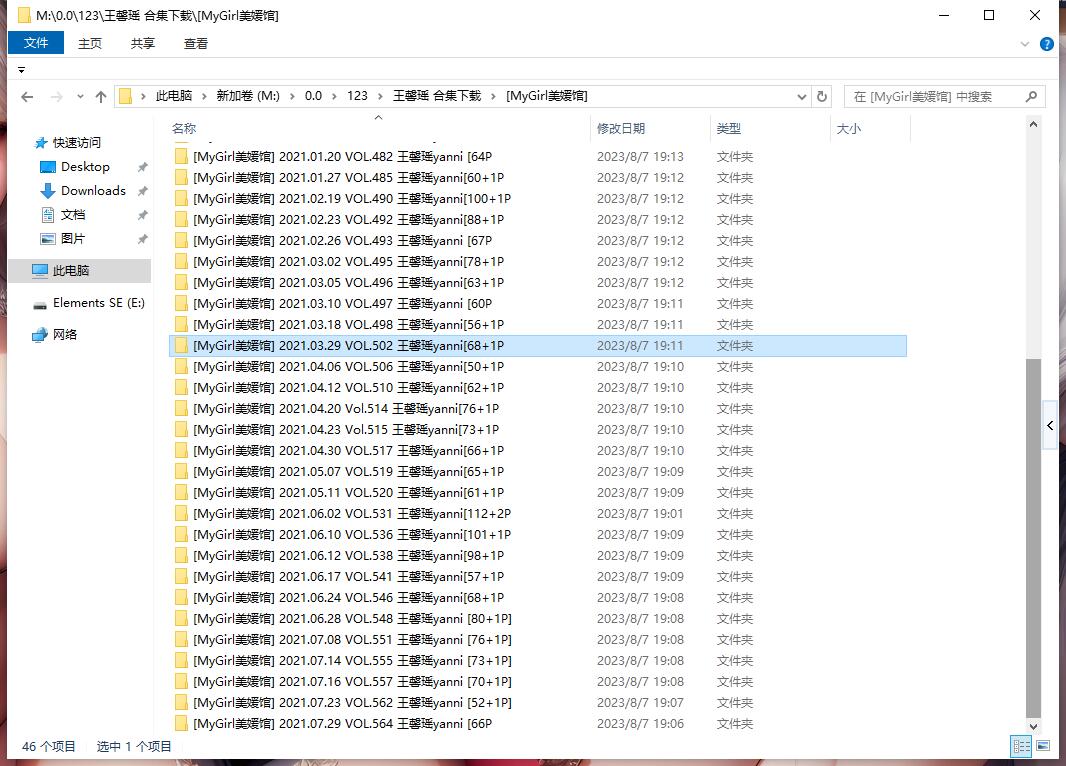Open Downloads in the navigation pane
1066x766 pixels.
(93, 191)
